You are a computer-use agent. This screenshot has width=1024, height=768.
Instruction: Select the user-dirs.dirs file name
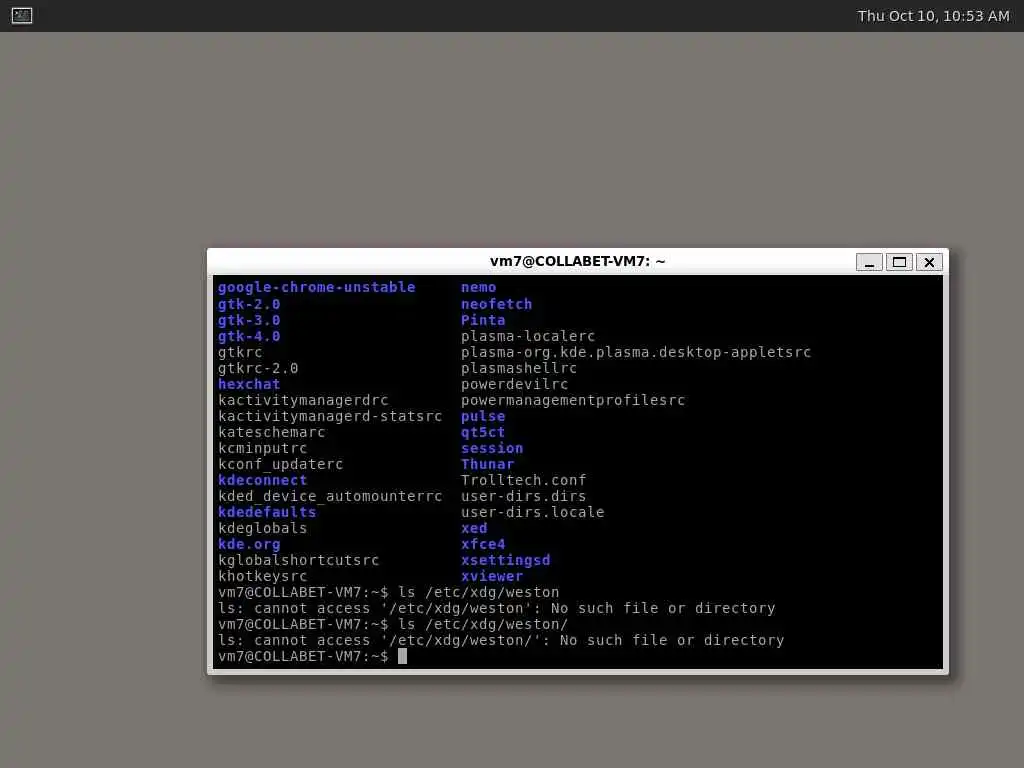click(x=524, y=496)
